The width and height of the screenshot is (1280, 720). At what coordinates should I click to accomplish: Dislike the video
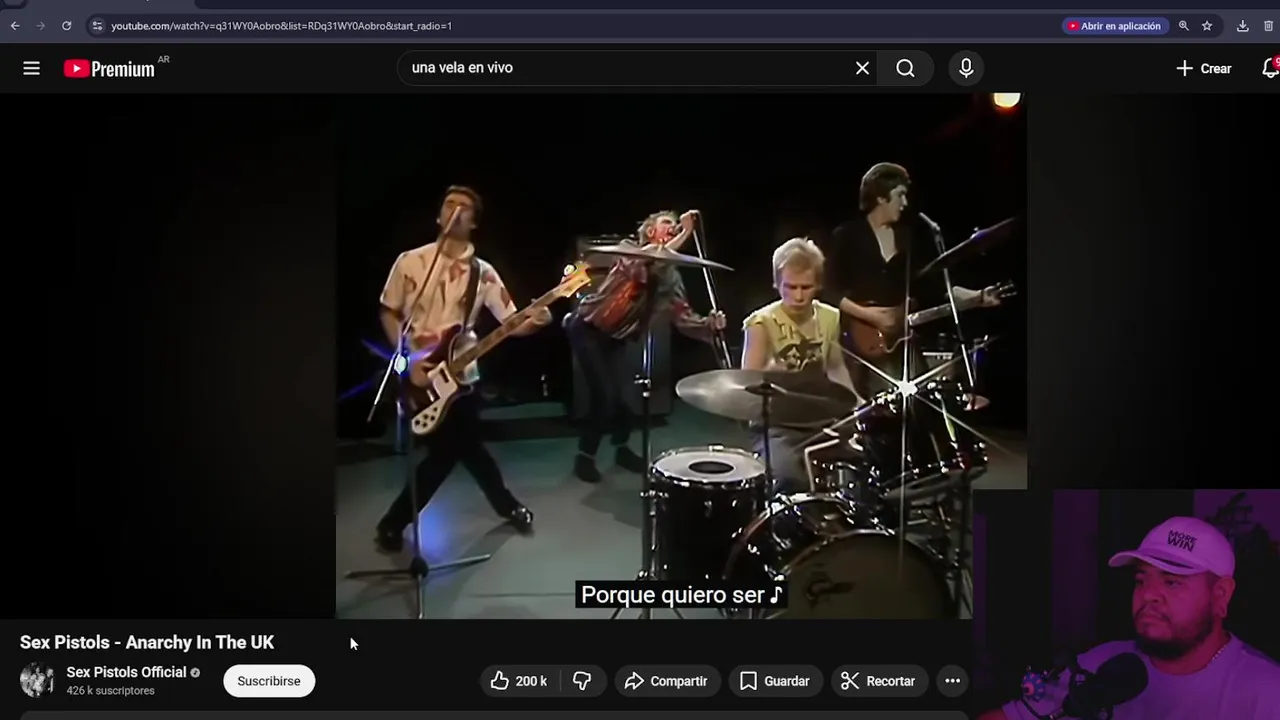tap(582, 681)
